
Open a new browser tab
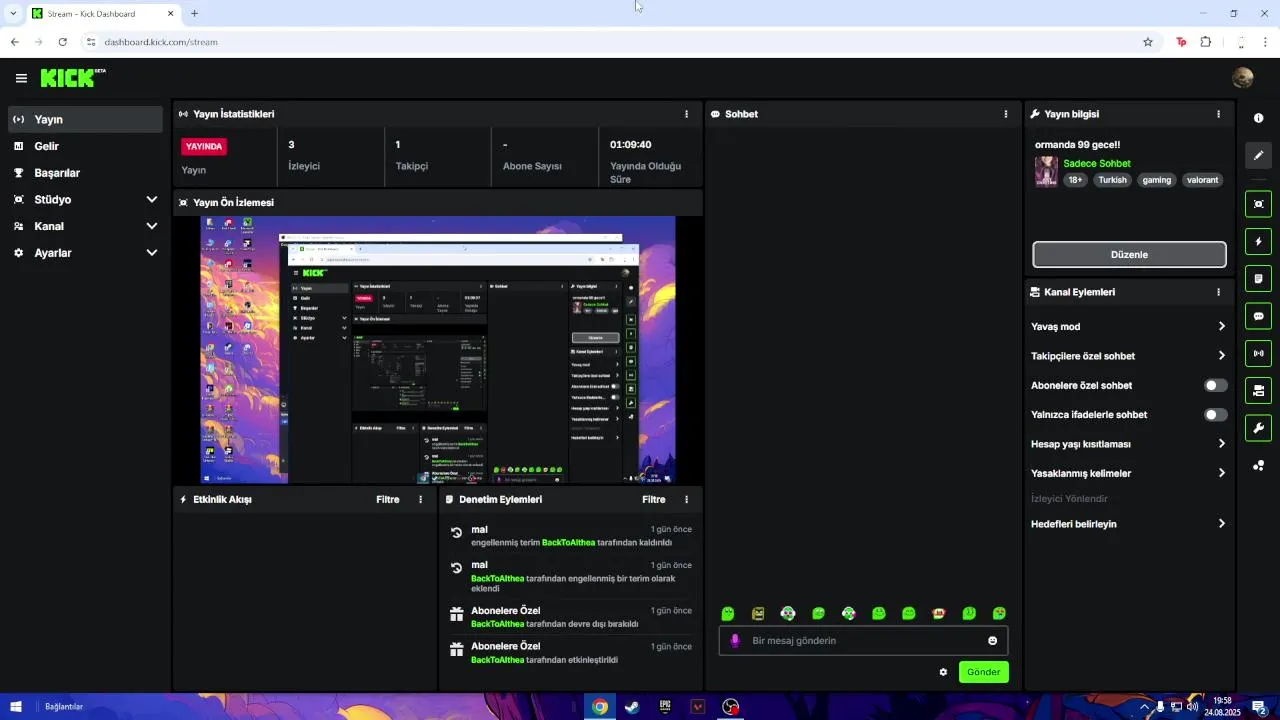coord(194,14)
